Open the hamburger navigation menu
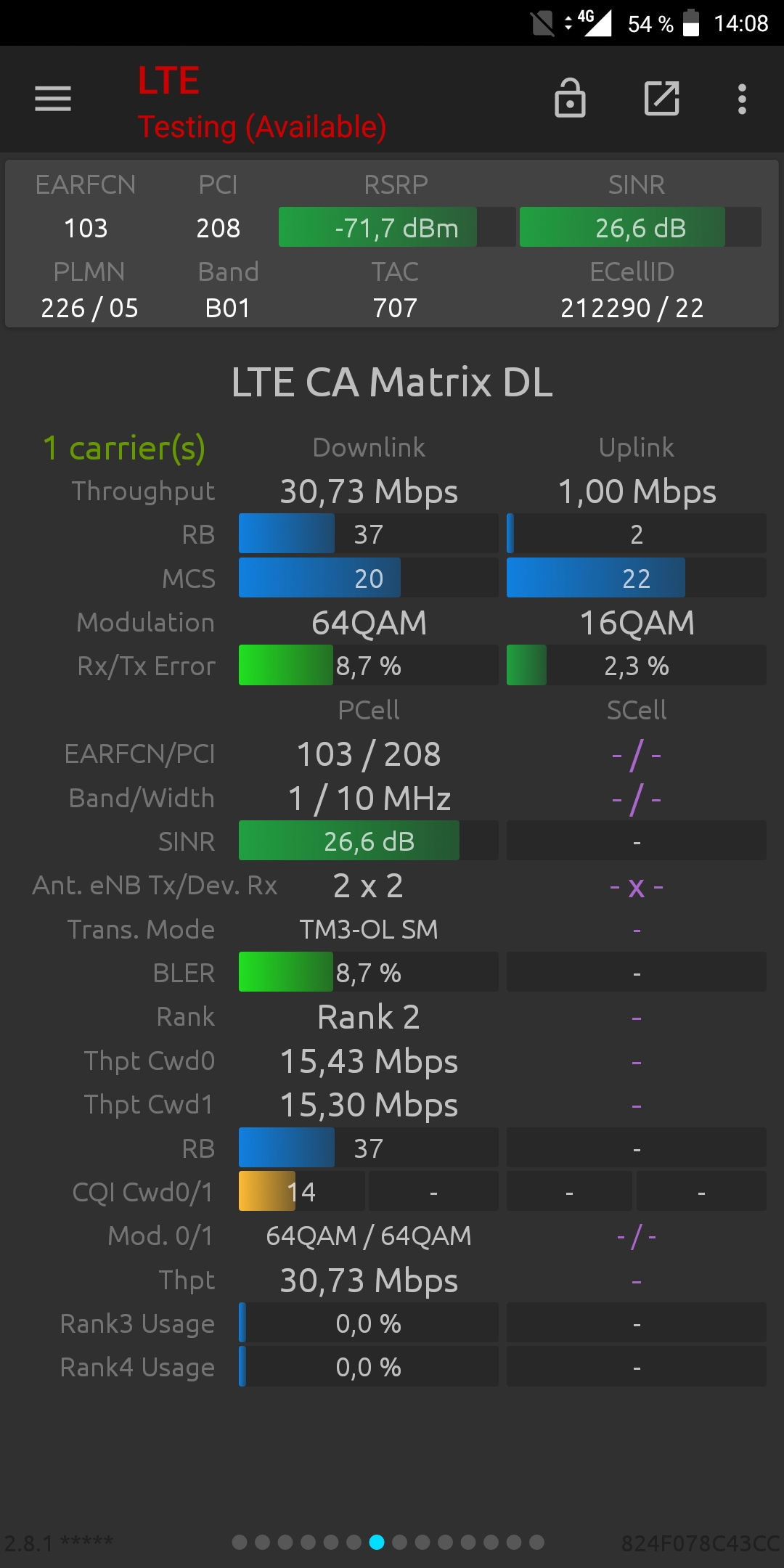784x1568 pixels. point(53,99)
